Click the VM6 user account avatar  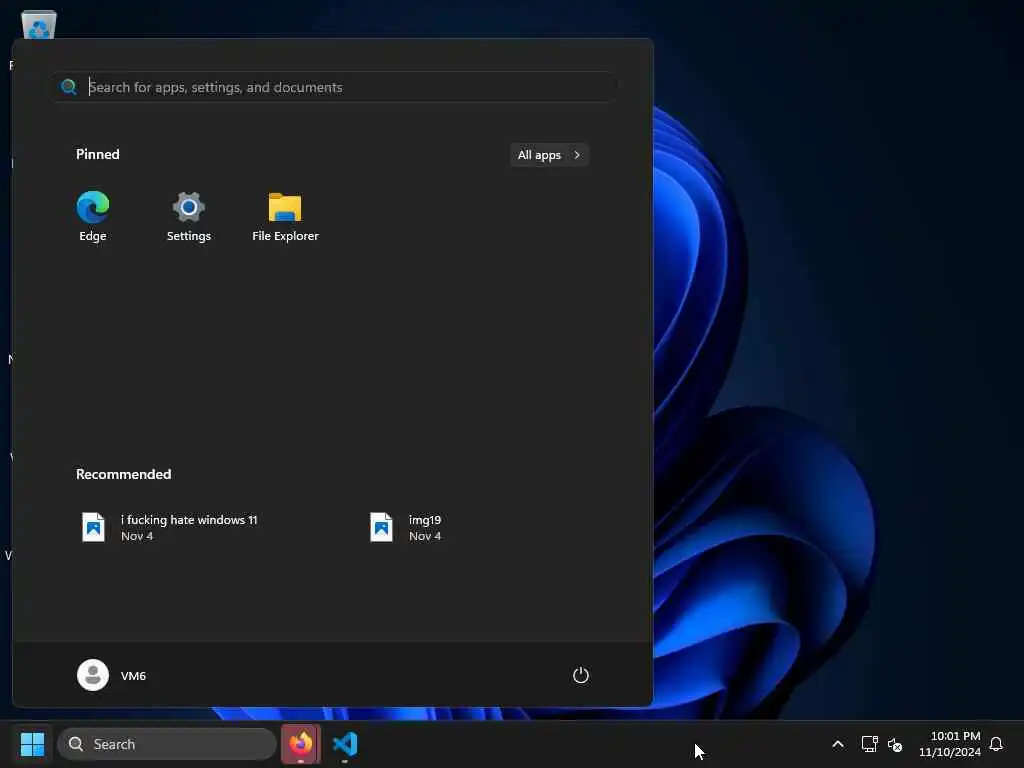point(93,675)
